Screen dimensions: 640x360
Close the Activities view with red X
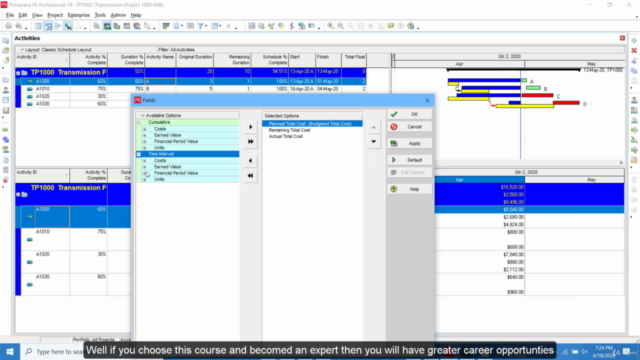pos(622,38)
